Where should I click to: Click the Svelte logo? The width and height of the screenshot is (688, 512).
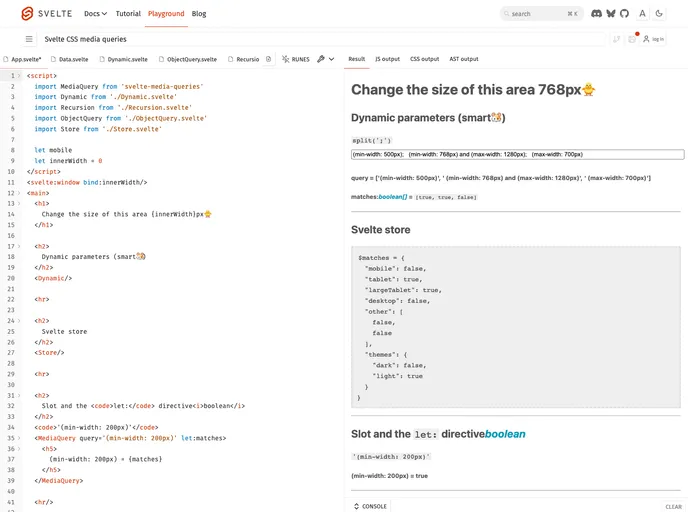46,14
